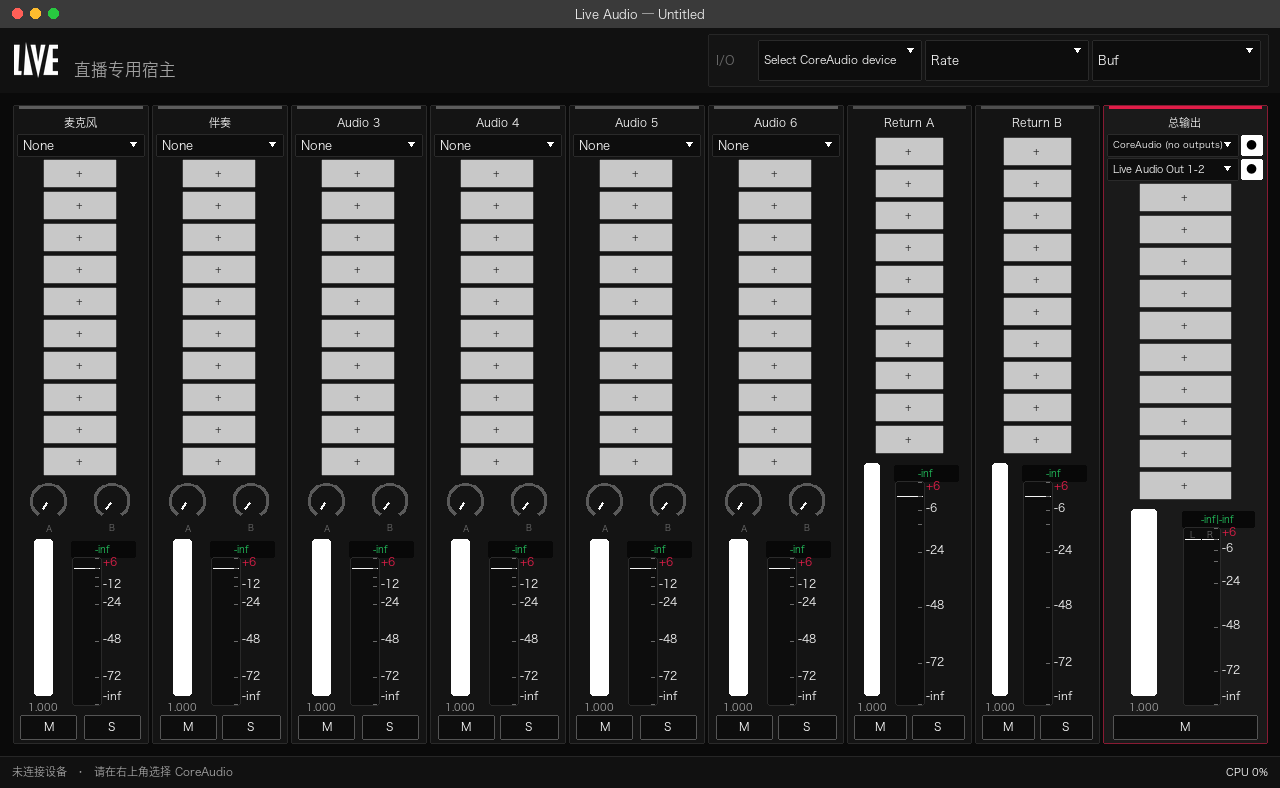Click the Audio 5 channel name
The image size is (1280, 788).
pos(636,123)
